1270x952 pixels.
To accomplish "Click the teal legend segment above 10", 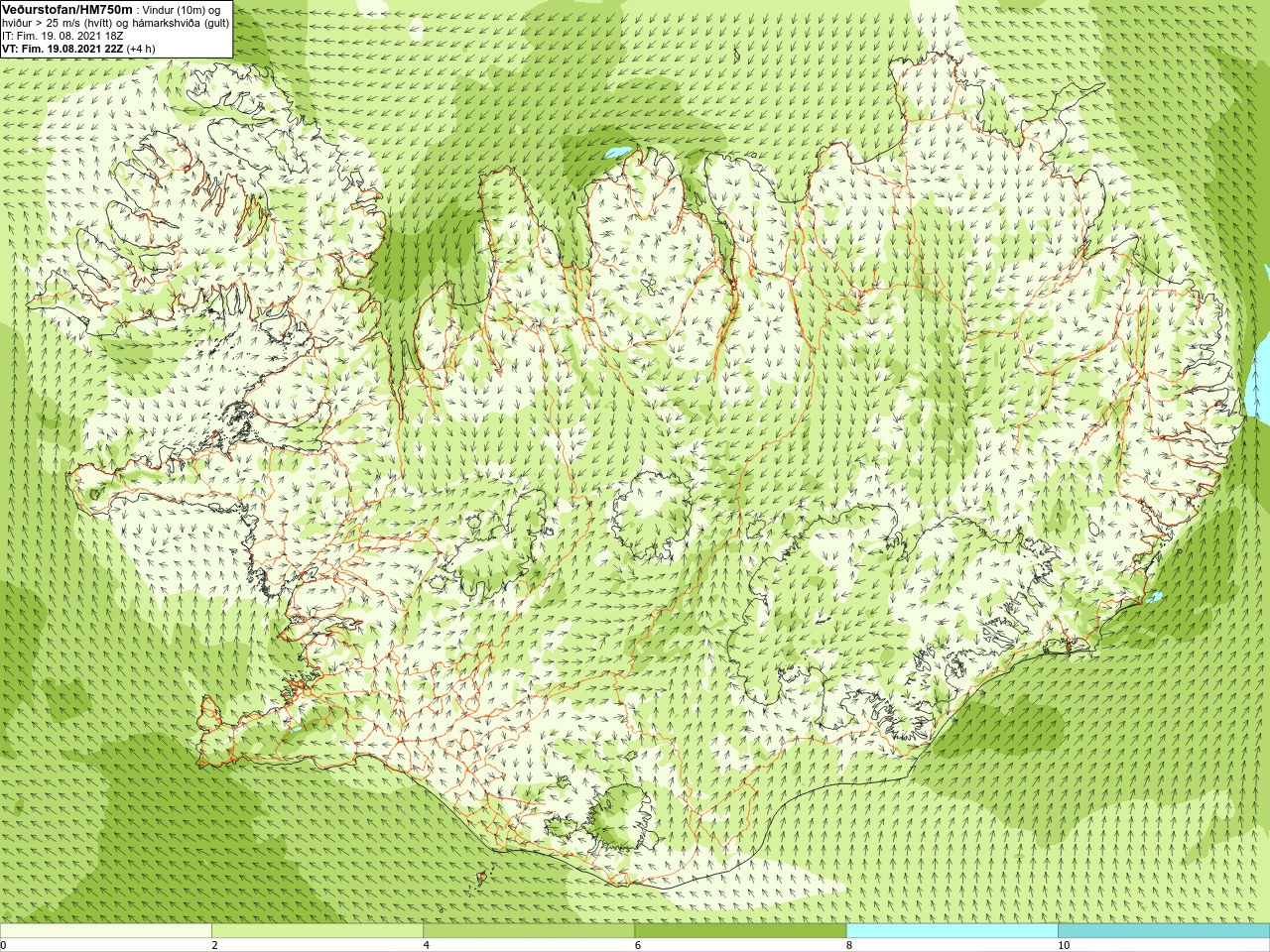I will point(1164,931).
